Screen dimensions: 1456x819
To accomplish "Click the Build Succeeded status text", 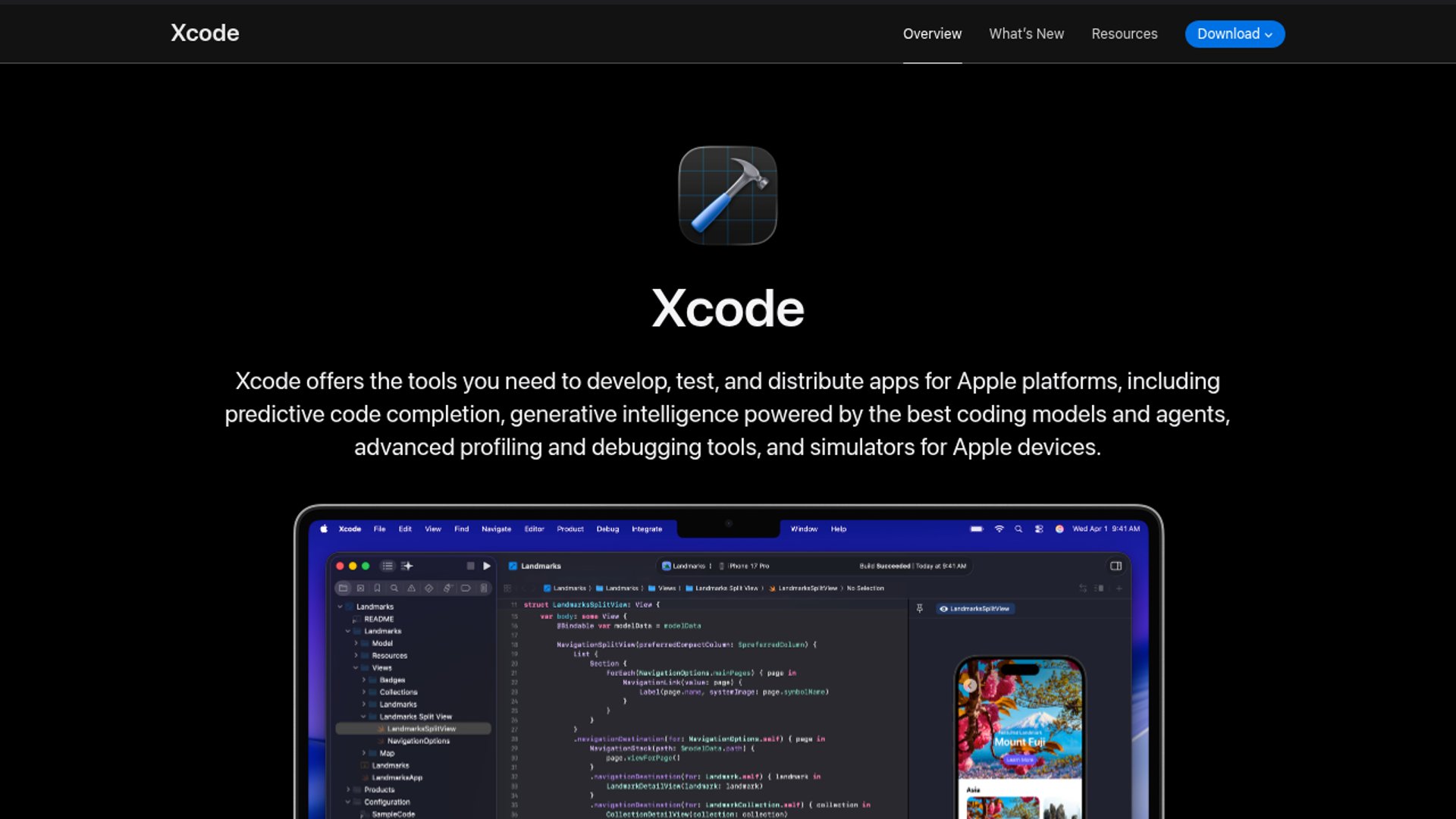I will click(884, 566).
